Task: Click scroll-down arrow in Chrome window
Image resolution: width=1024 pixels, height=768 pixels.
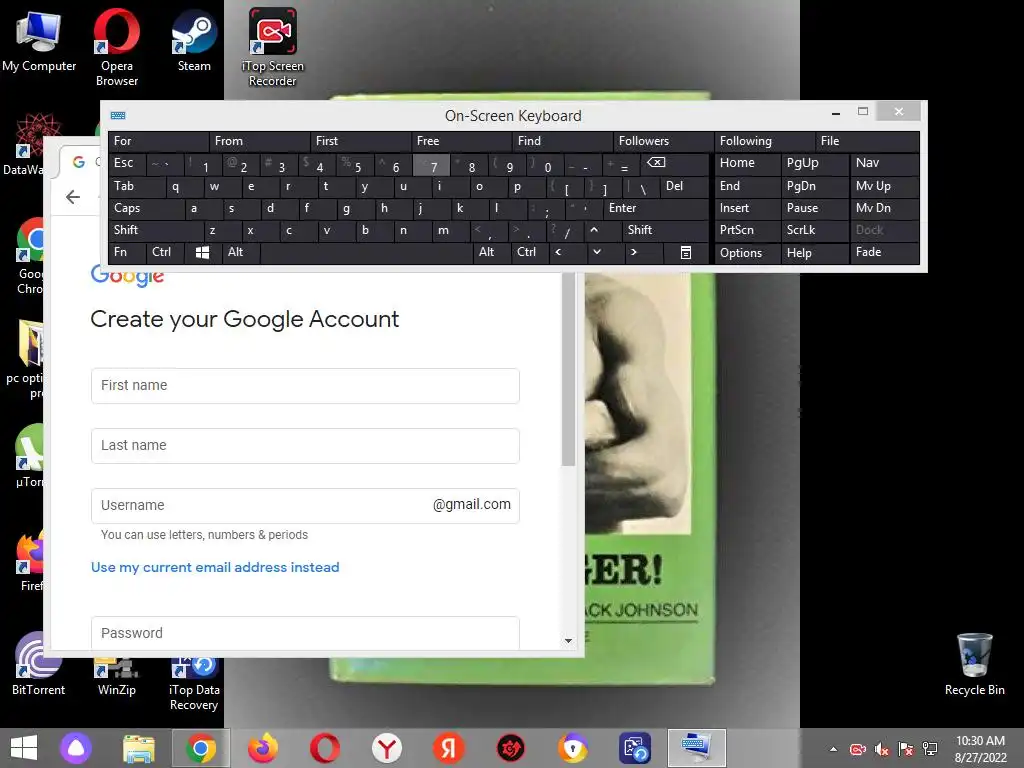Action: coord(568,641)
